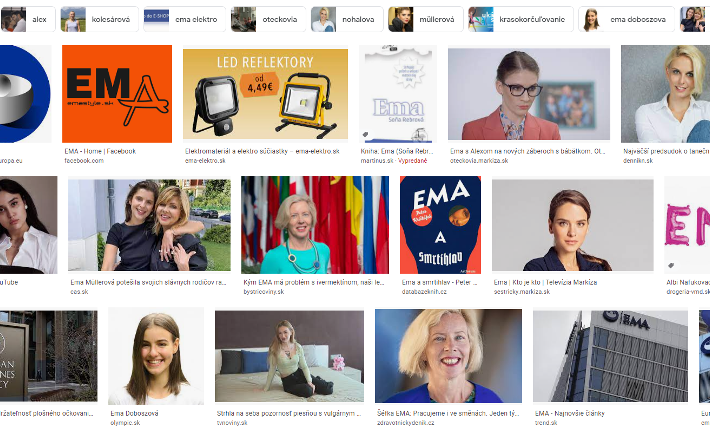Filter results by 'müllerová' chip

(x=426, y=19)
